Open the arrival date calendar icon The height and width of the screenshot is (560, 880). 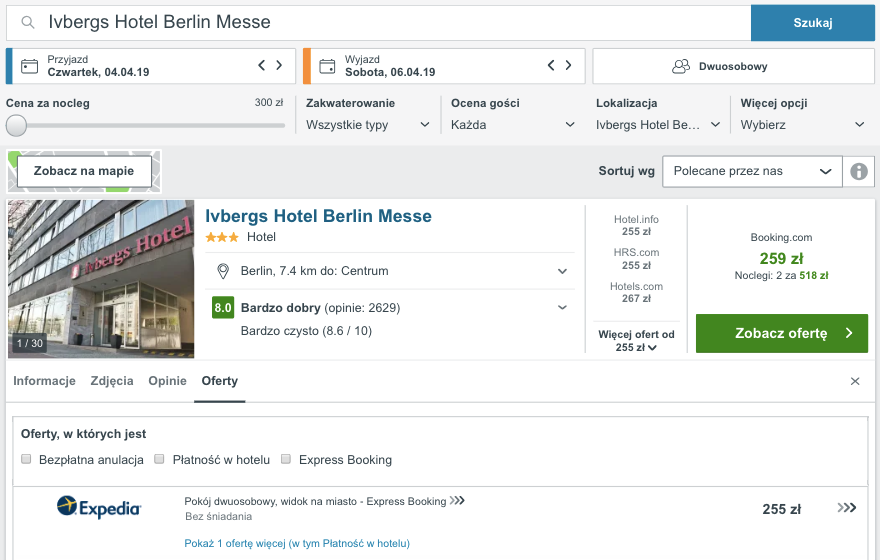tap(29, 66)
